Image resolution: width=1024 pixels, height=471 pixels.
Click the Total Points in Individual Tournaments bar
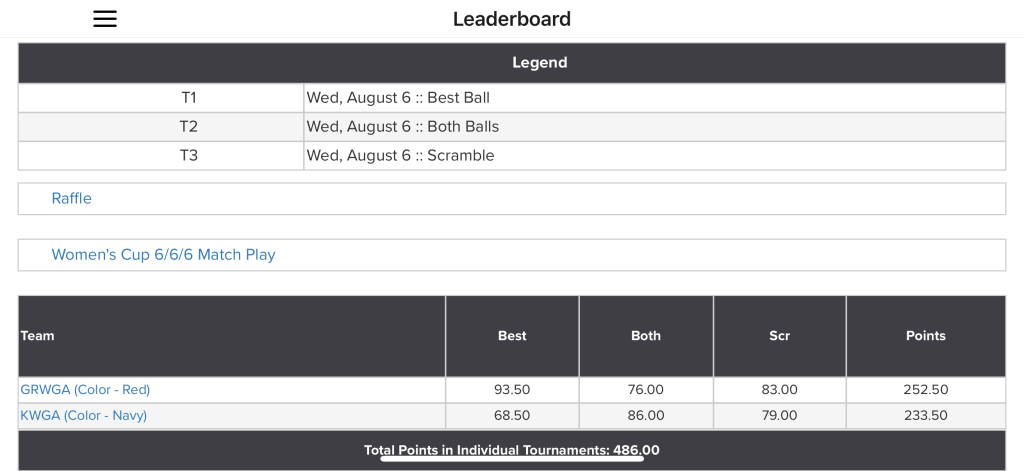click(511, 450)
